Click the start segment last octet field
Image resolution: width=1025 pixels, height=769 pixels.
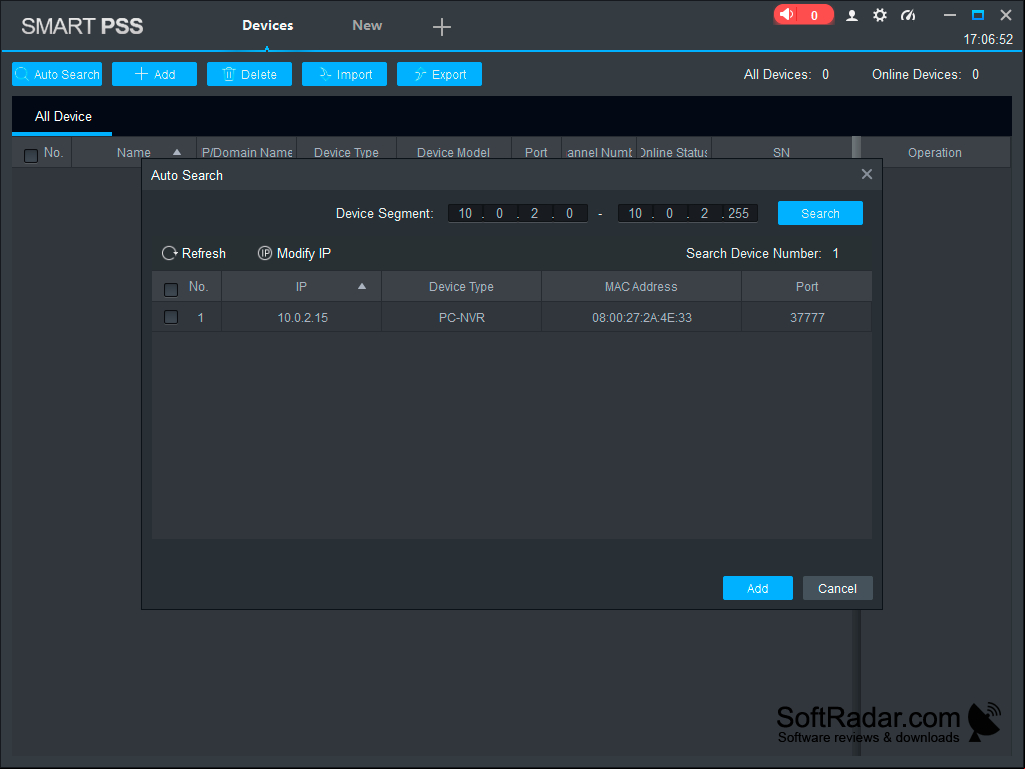click(569, 213)
